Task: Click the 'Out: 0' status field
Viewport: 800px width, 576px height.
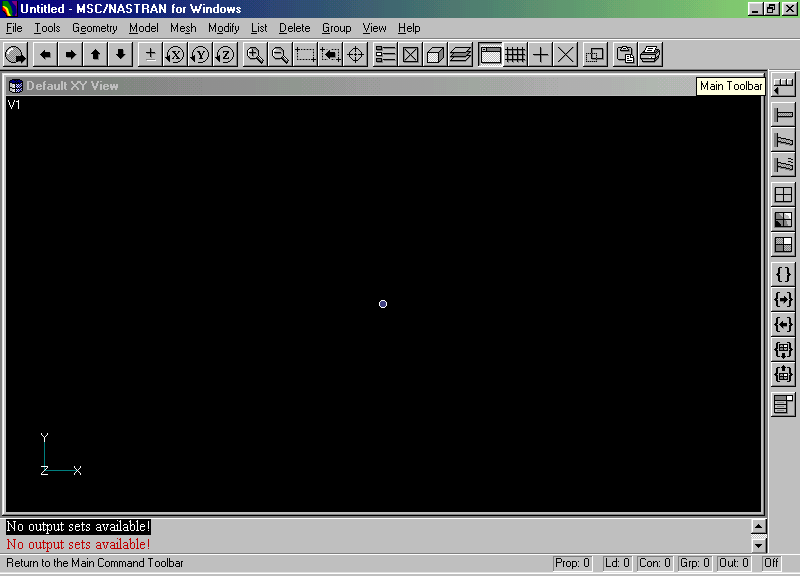Action: pos(734,563)
